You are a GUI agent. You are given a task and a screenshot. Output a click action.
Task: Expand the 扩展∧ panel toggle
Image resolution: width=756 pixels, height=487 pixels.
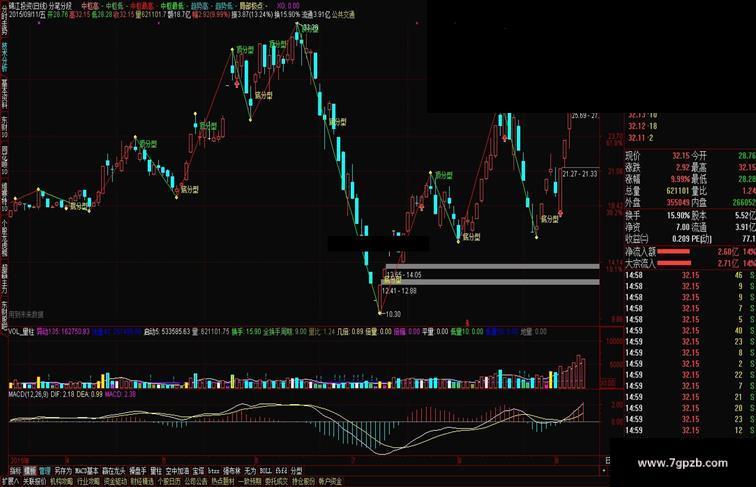click(10, 481)
